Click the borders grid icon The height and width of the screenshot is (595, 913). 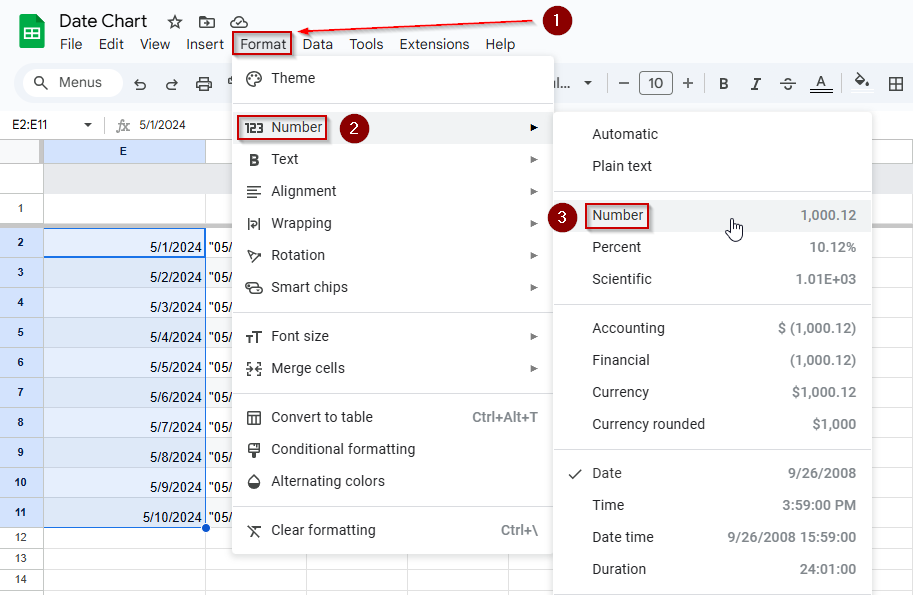pos(896,84)
